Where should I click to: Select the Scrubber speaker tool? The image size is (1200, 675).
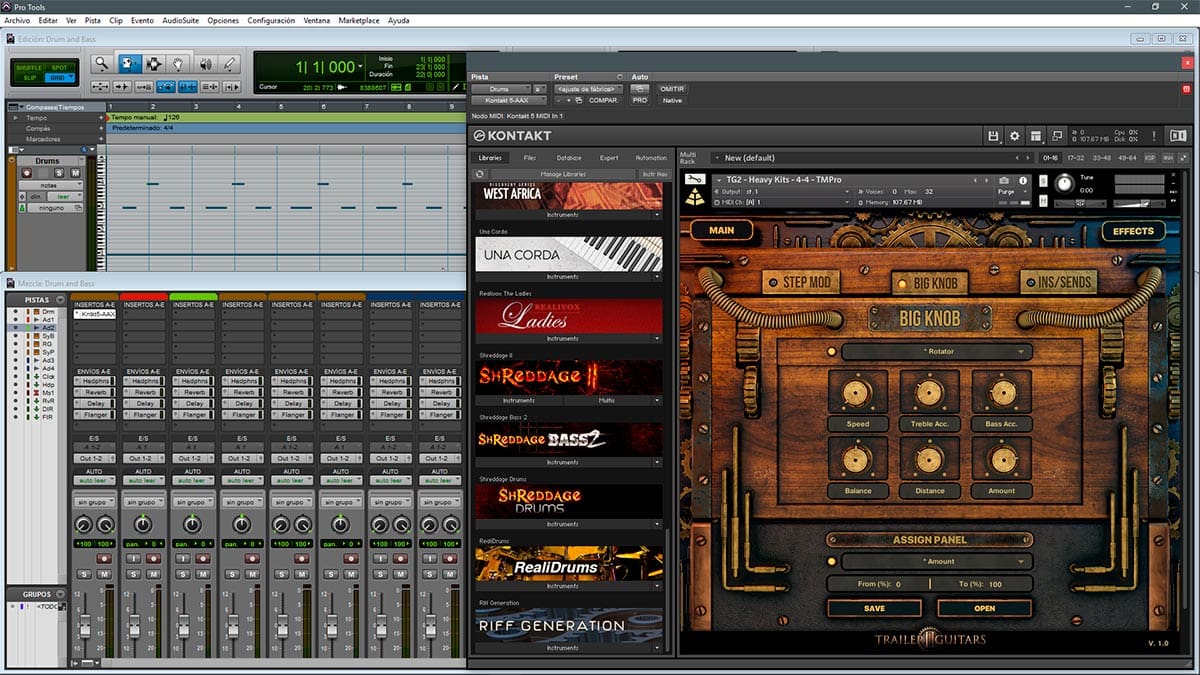(x=207, y=63)
